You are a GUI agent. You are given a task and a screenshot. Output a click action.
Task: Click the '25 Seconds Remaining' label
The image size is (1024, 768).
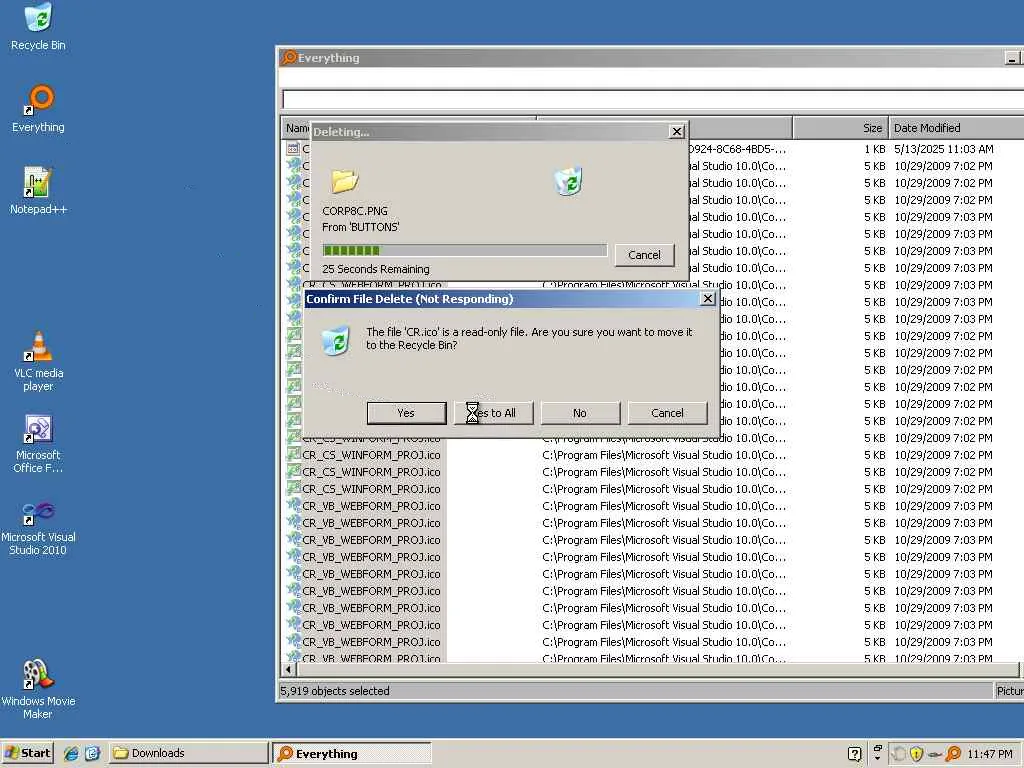pyautogui.click(x=376, y=269)
